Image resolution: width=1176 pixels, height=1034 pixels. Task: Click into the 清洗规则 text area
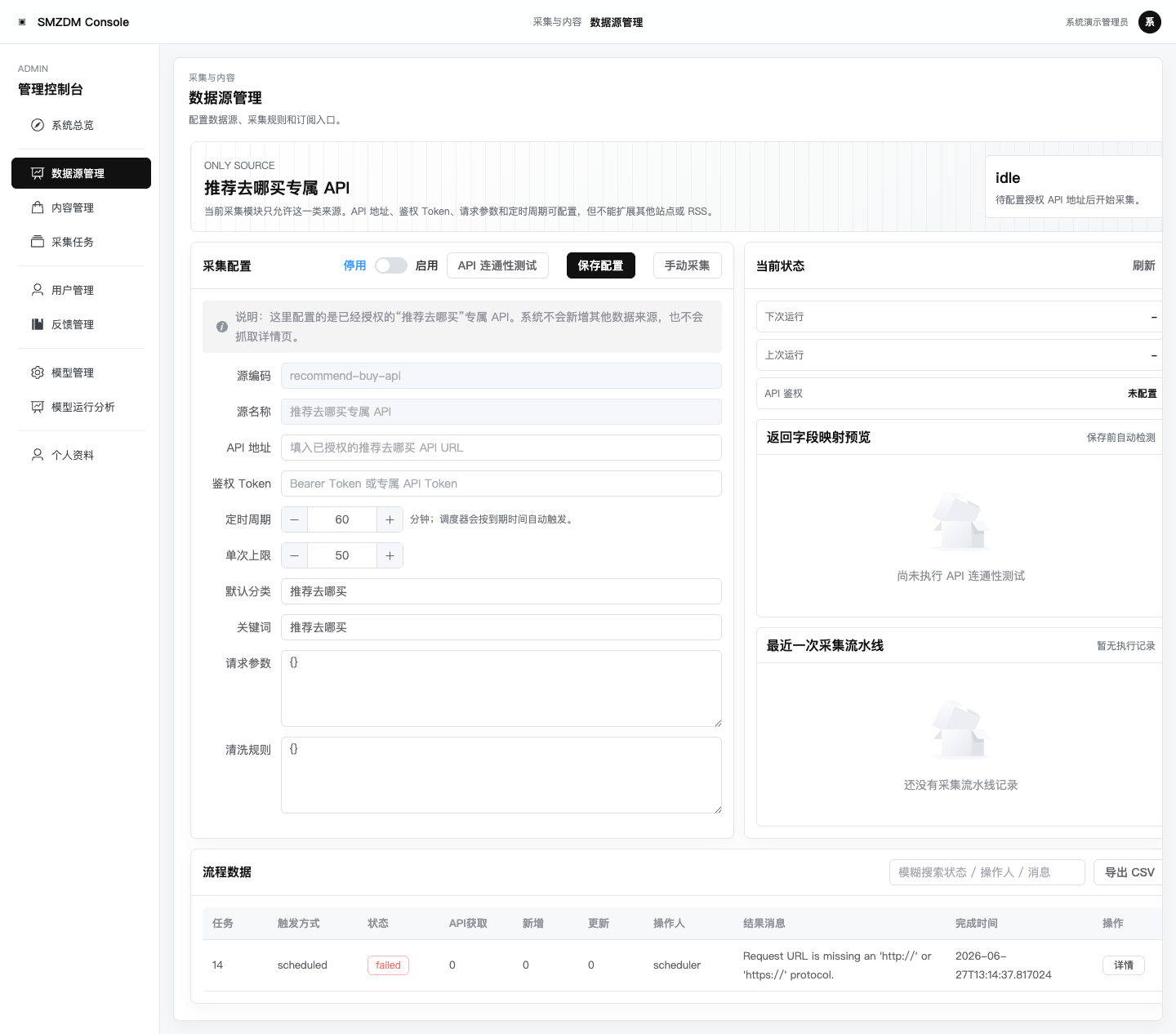coord(501,775)
